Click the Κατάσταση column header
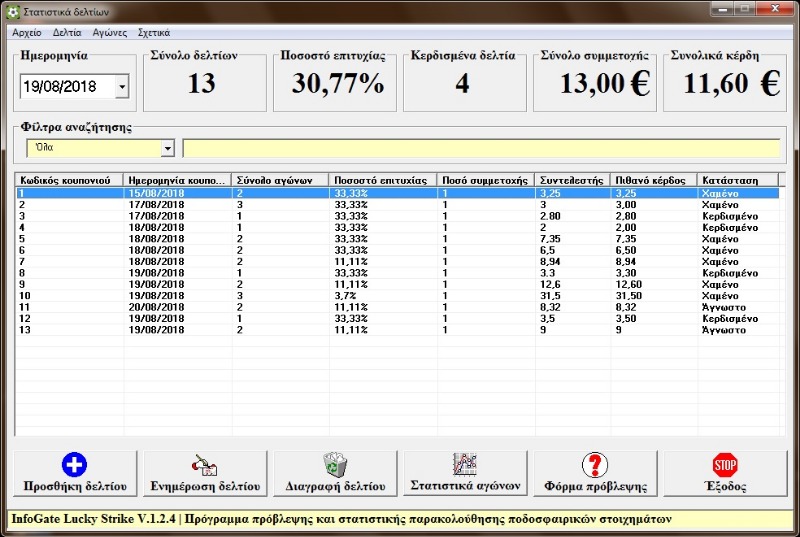 pyautogui.click(x=738, y=180)
